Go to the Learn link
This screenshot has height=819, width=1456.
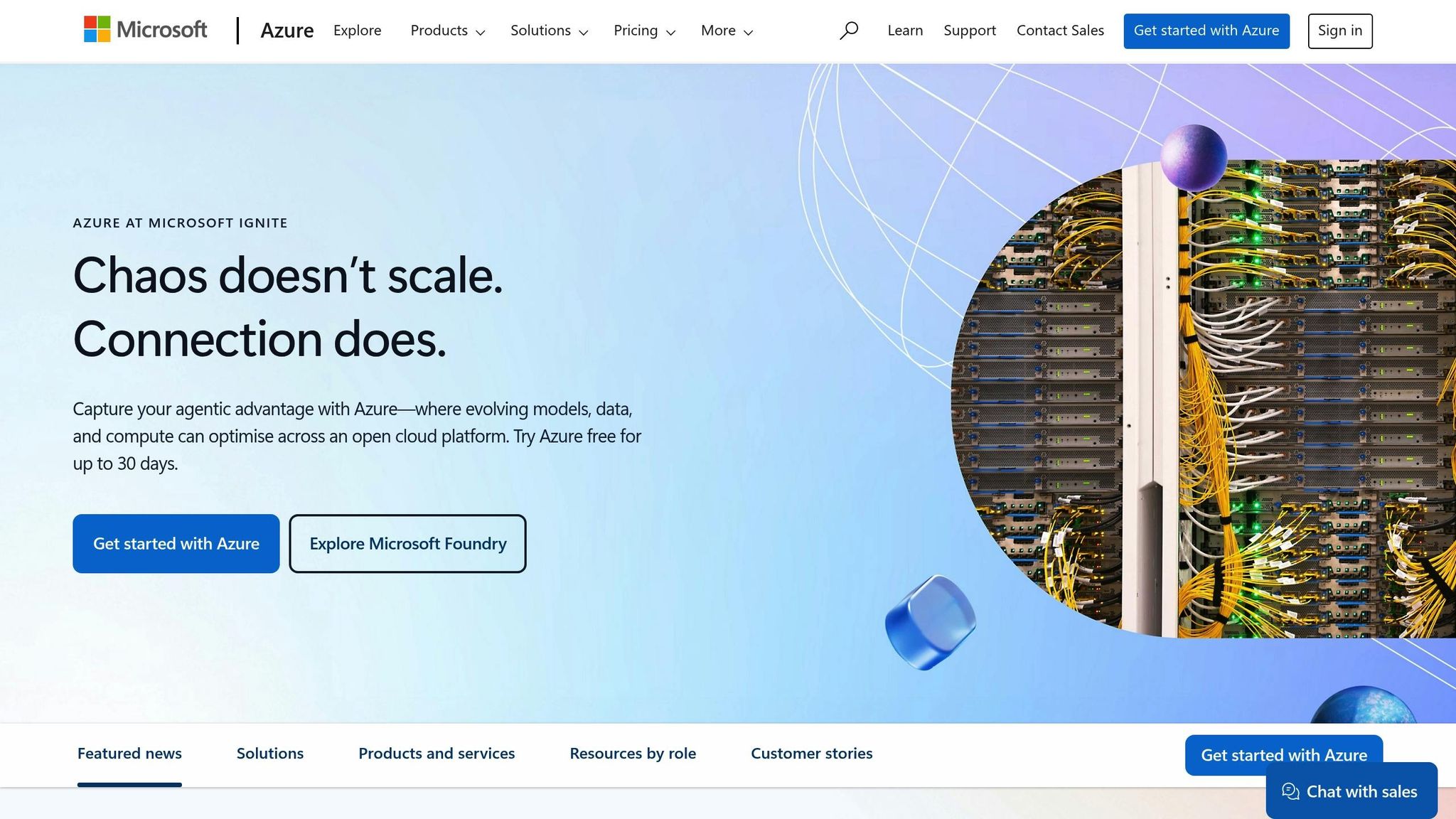[905, 31]
